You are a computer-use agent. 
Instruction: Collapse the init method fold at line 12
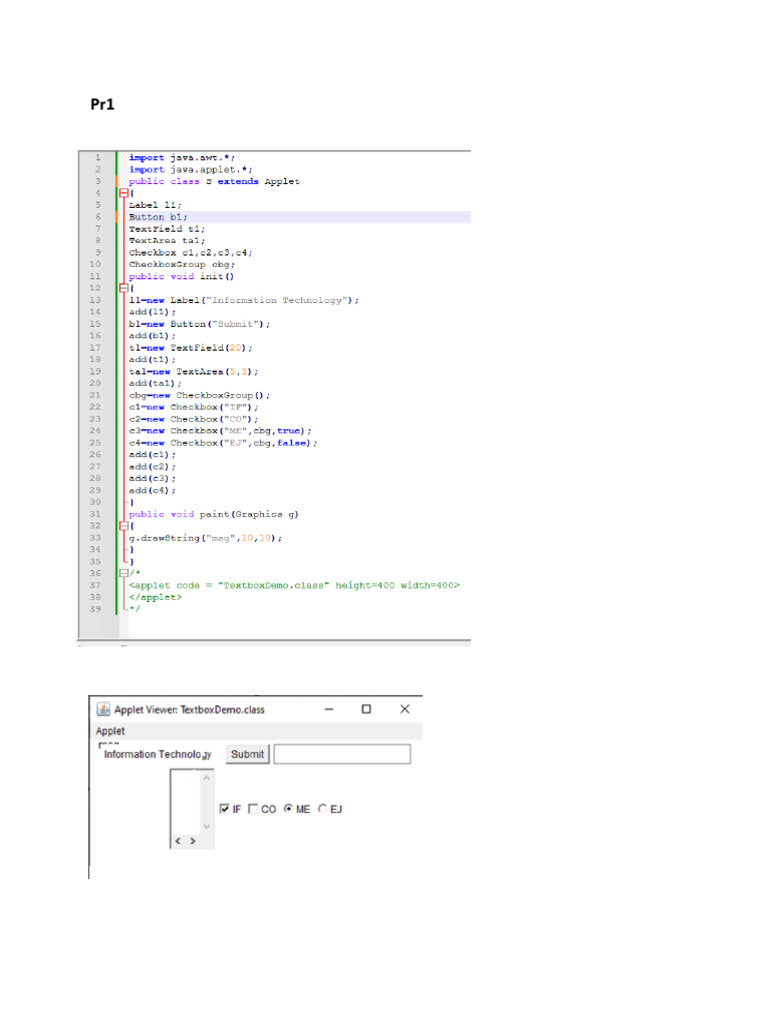pyautogui.click(x=124, y=288)
